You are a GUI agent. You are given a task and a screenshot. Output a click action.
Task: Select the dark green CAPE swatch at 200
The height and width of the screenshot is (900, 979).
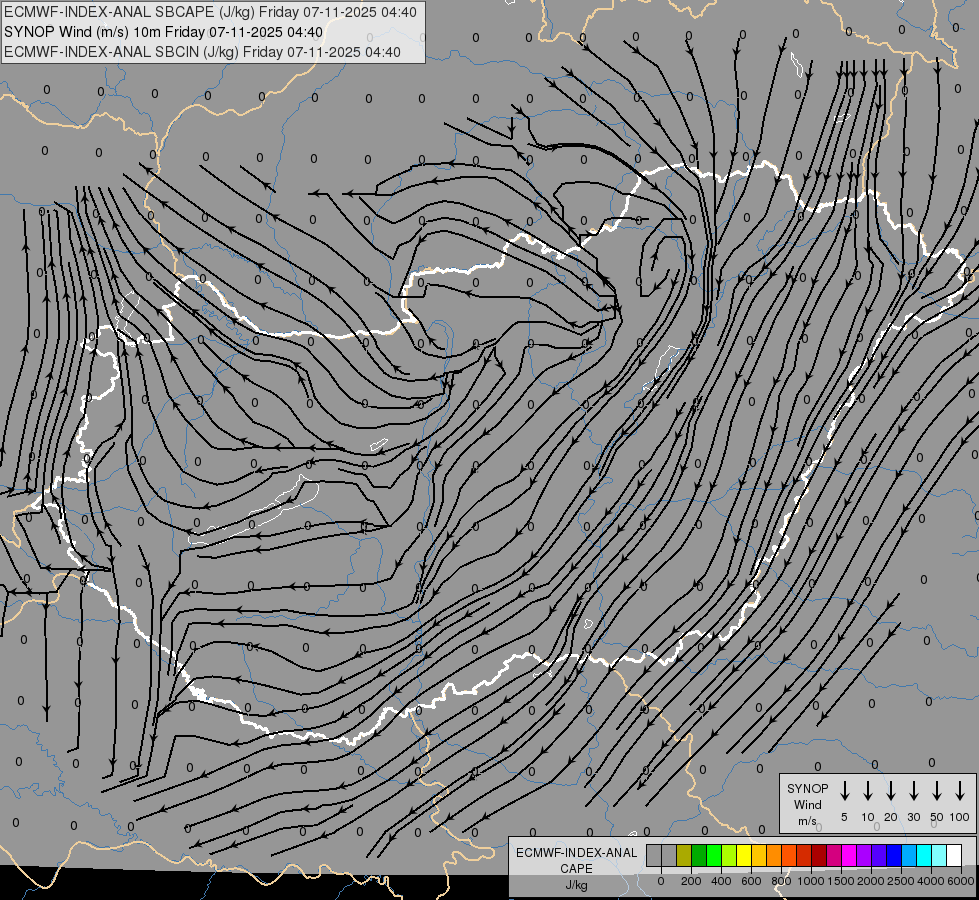(x=699, y=856)
